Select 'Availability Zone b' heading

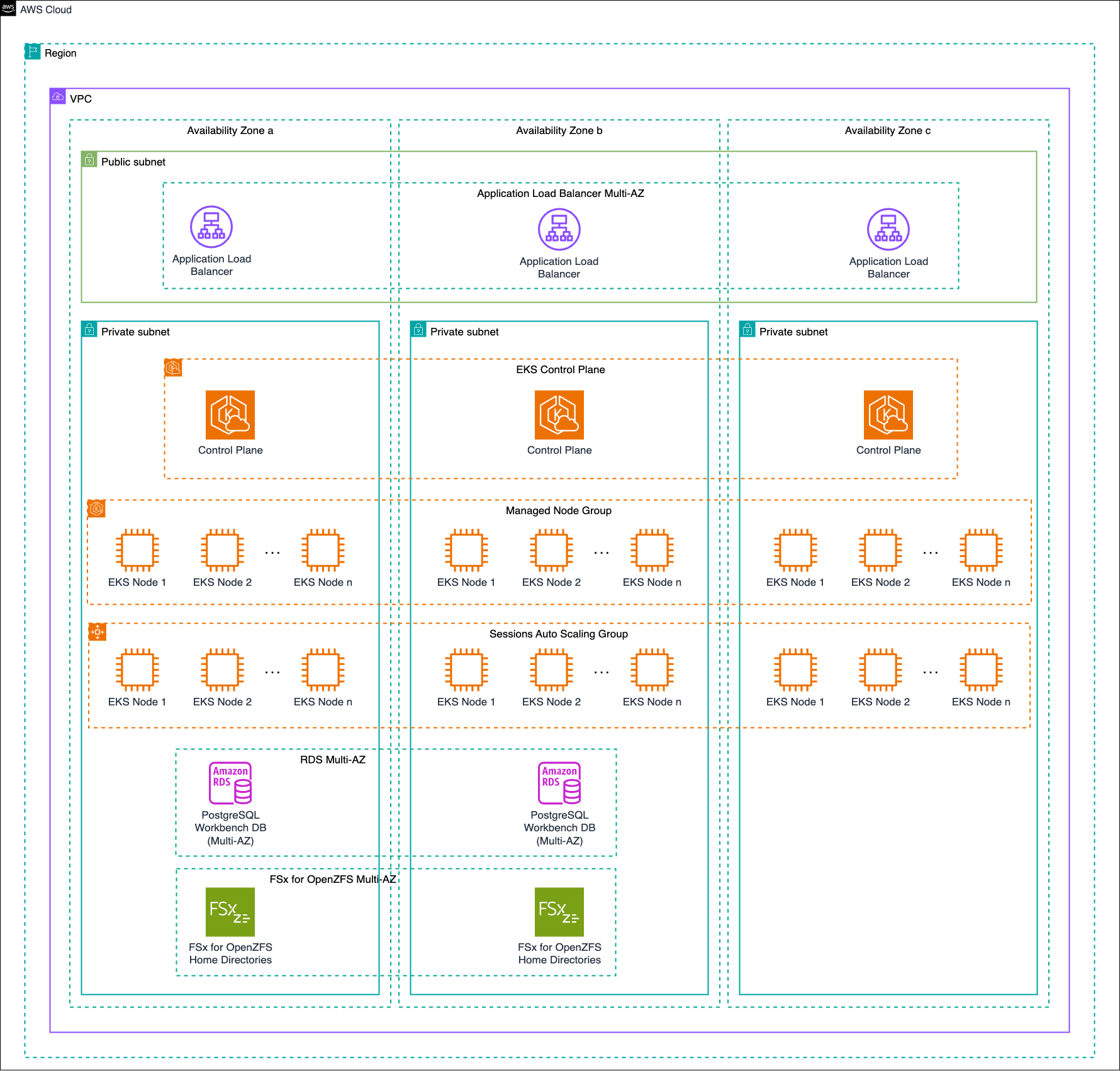[559, 130]
